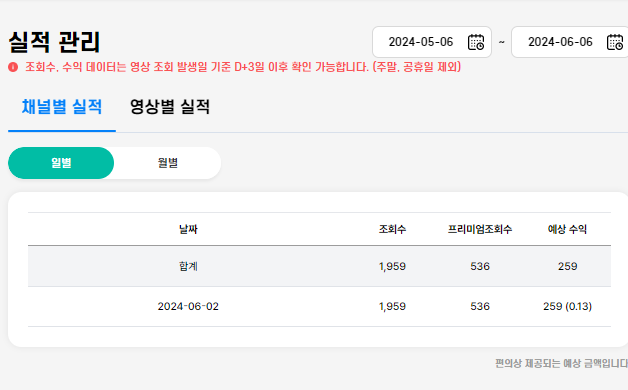Open the end date calendar icon

click(615, 42)
